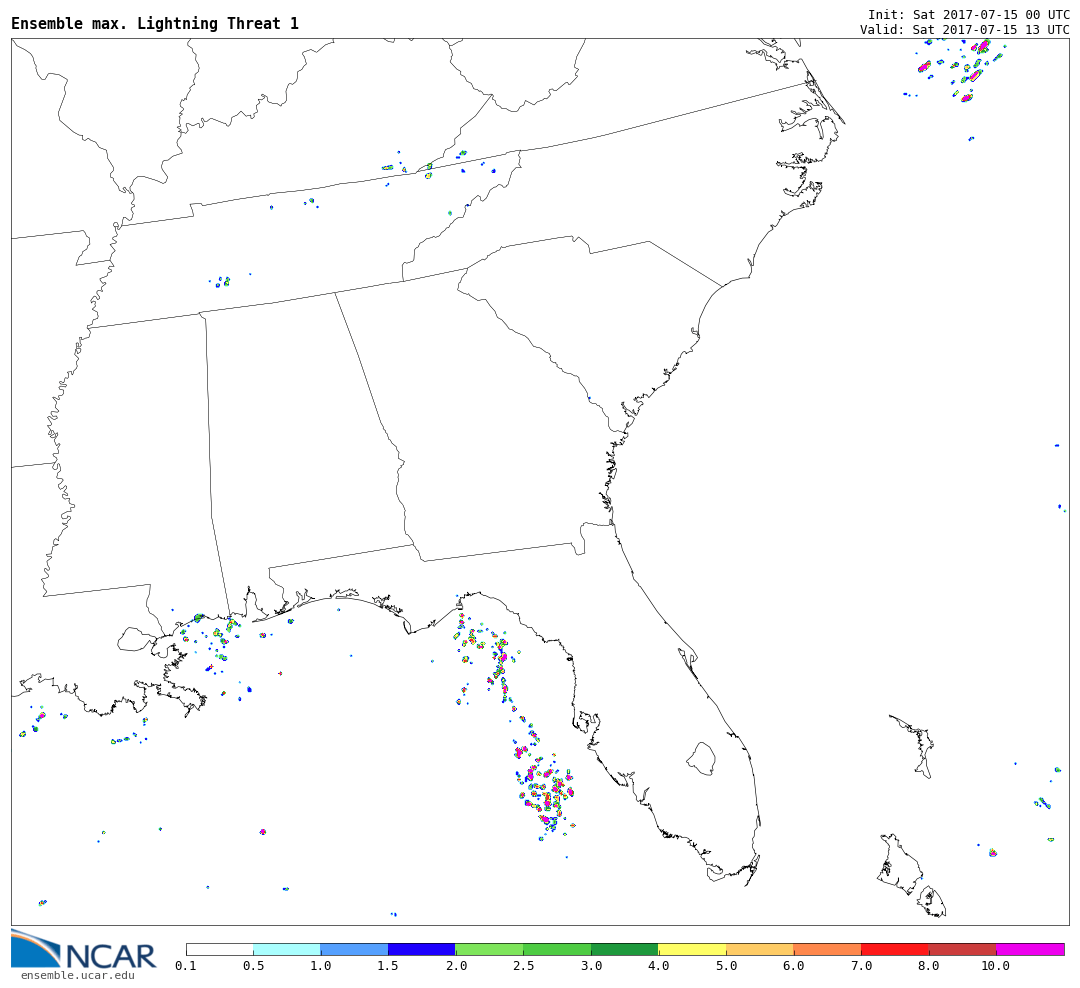Click Lake Okeechobee outline in Florida

tap(701, 759)
